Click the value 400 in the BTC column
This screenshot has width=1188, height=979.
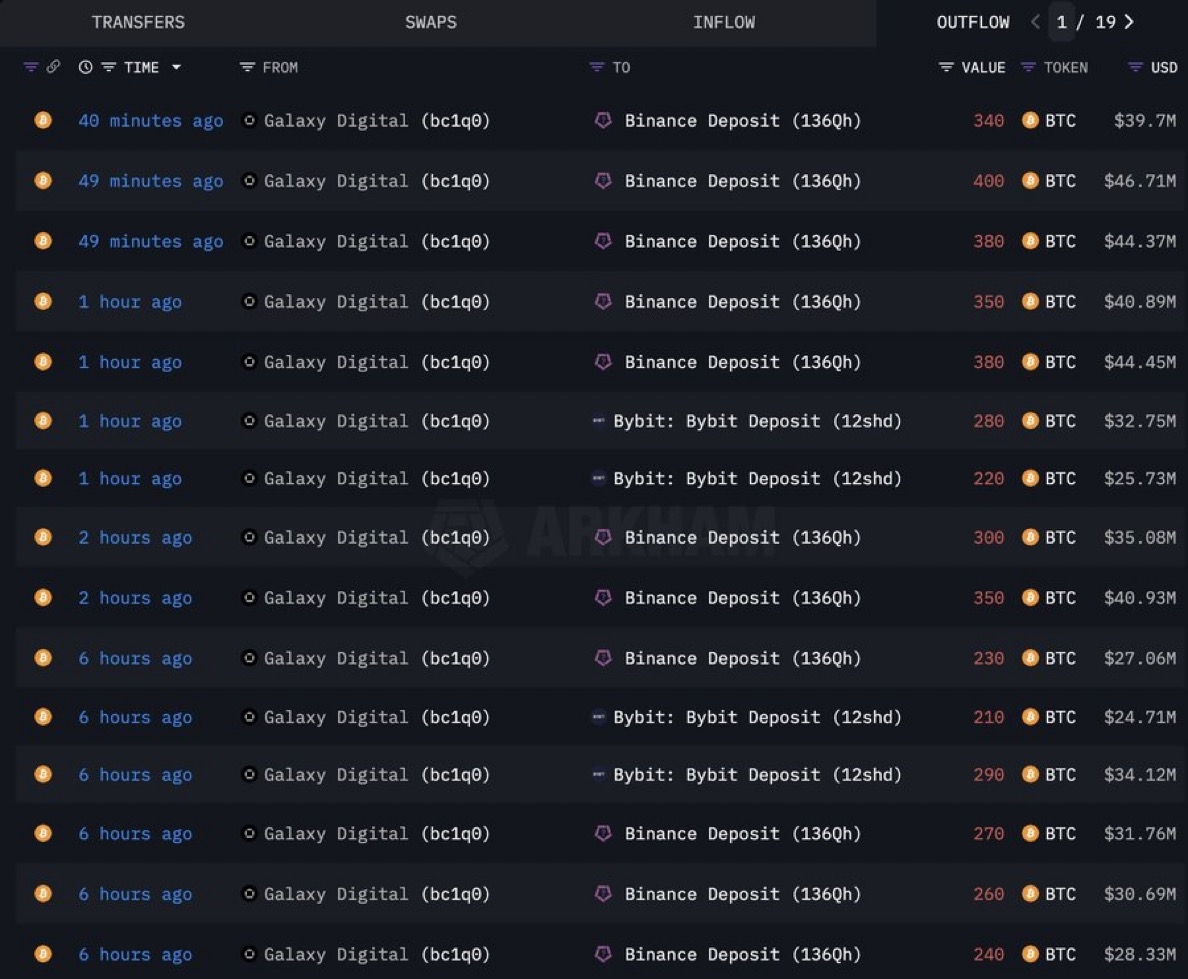(989, 181)
